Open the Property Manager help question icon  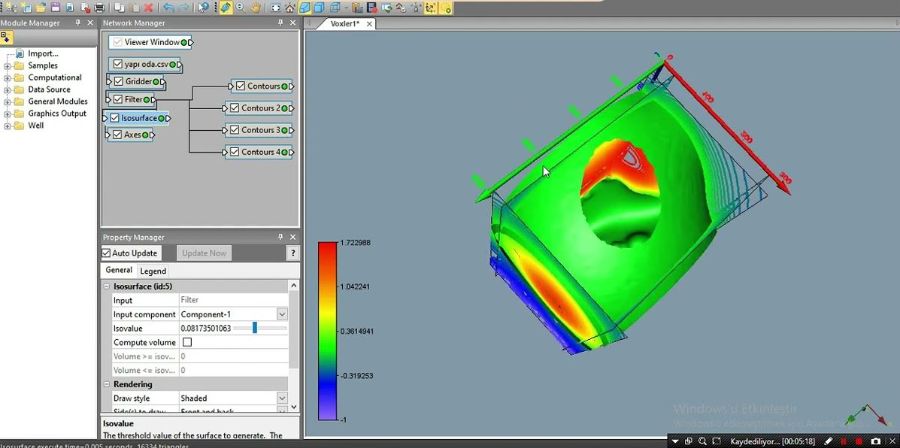coord(292,253)
